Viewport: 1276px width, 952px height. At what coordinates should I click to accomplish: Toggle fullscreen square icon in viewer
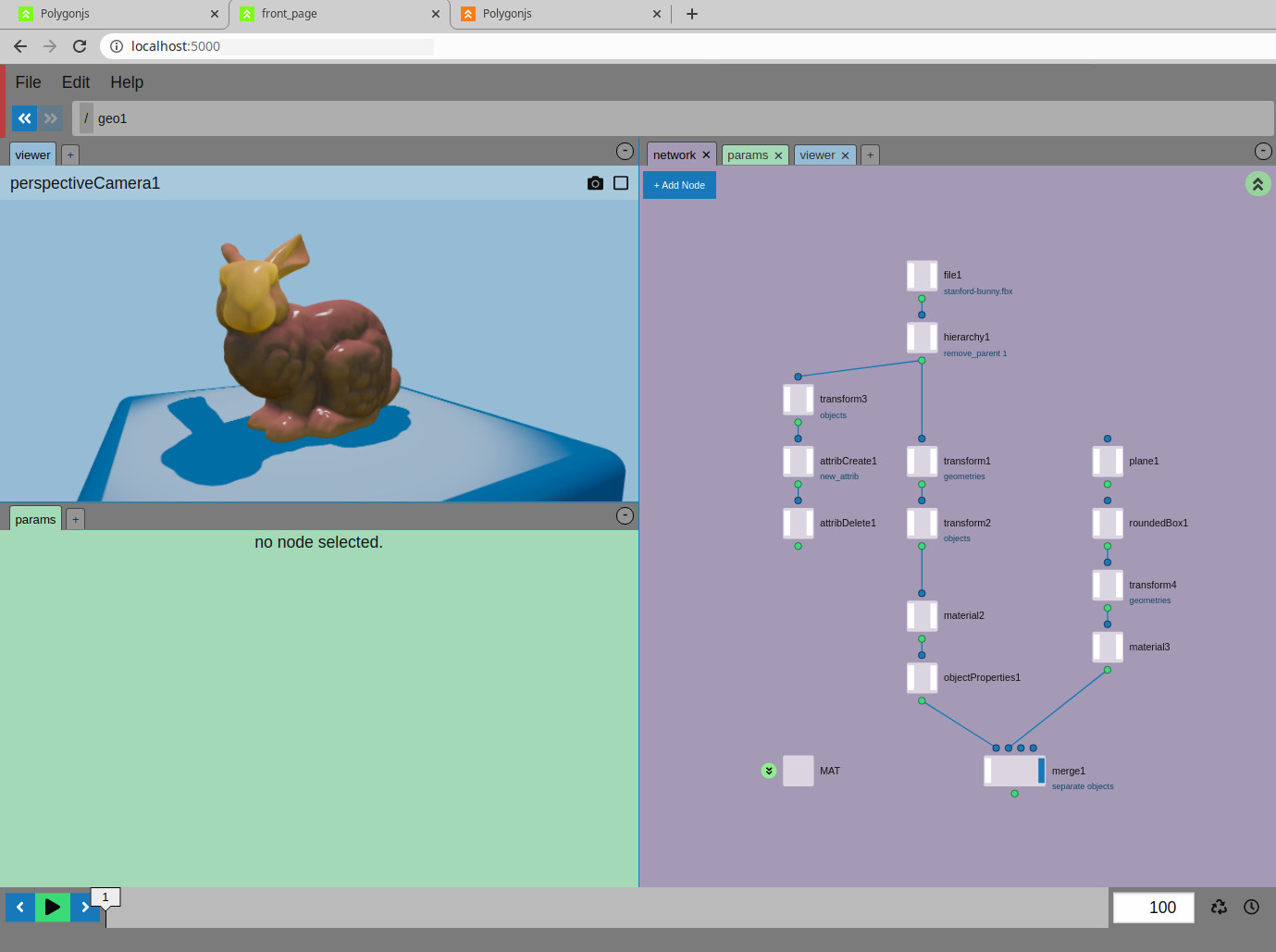(621, 183)
